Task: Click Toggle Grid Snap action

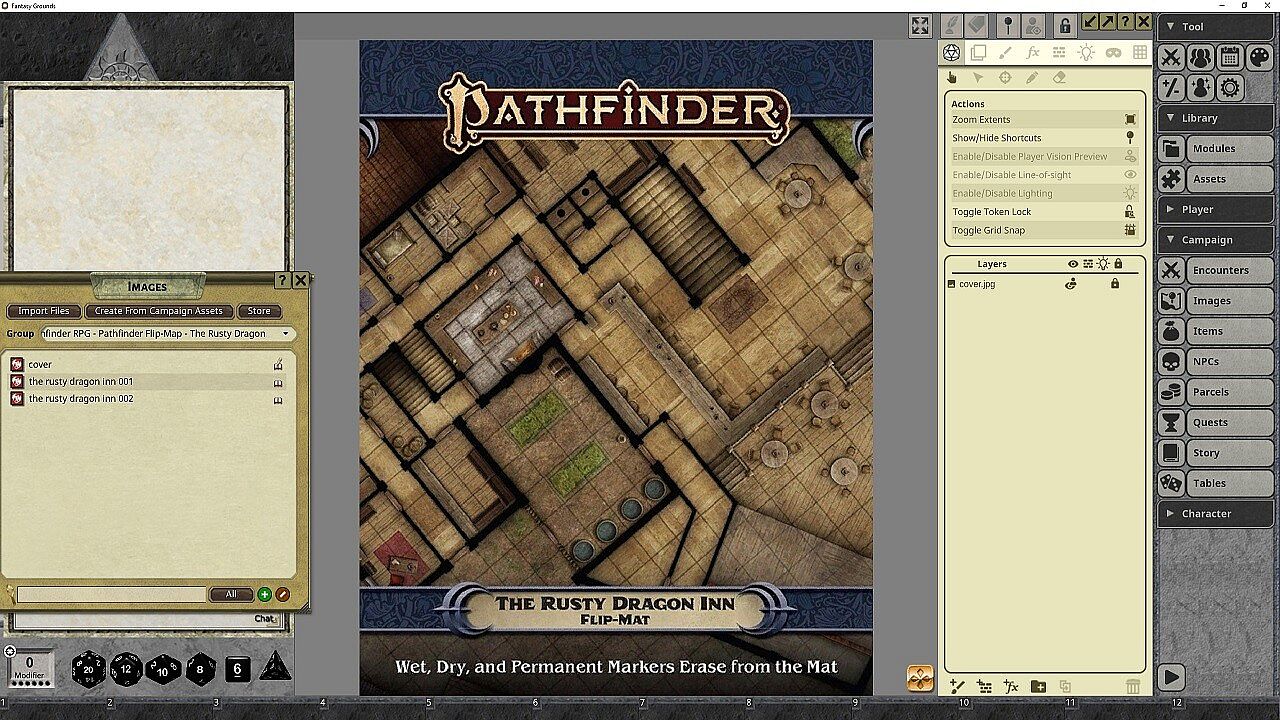Action: click(x=1044, y=230)
